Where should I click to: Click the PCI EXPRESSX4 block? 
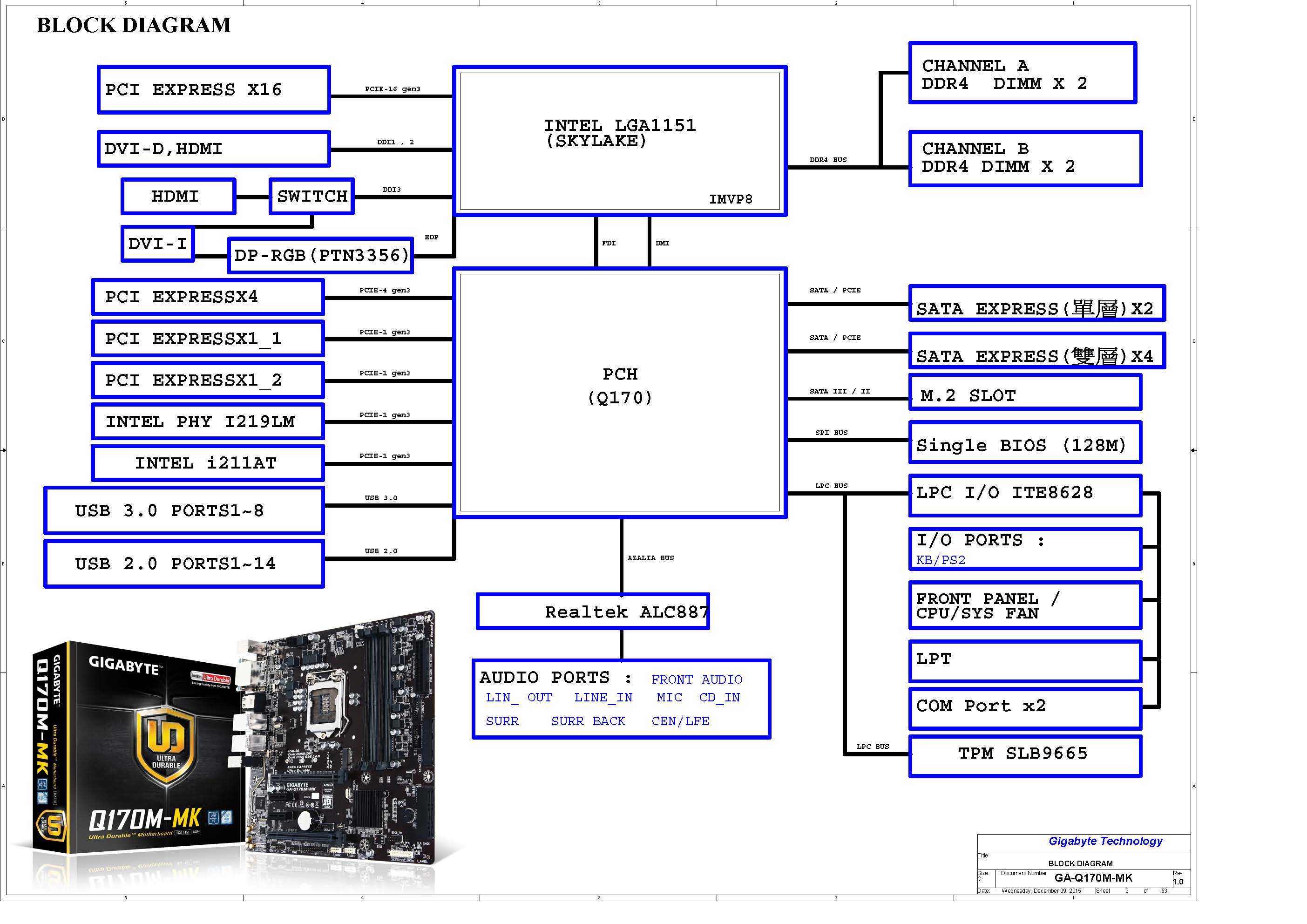point(208,297)
